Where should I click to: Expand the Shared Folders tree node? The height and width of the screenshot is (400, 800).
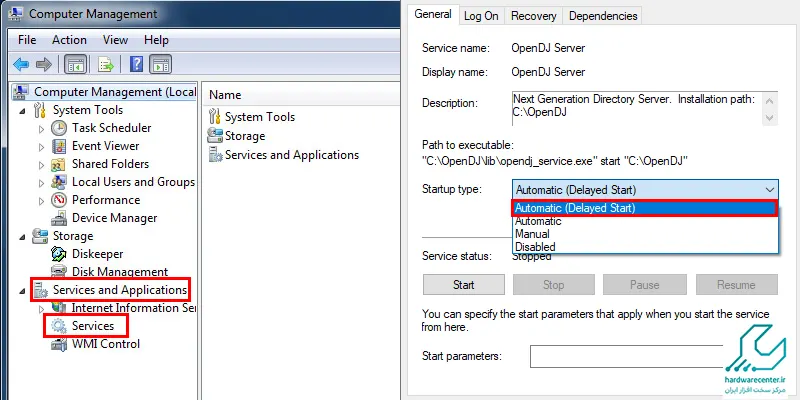[42, 165]
